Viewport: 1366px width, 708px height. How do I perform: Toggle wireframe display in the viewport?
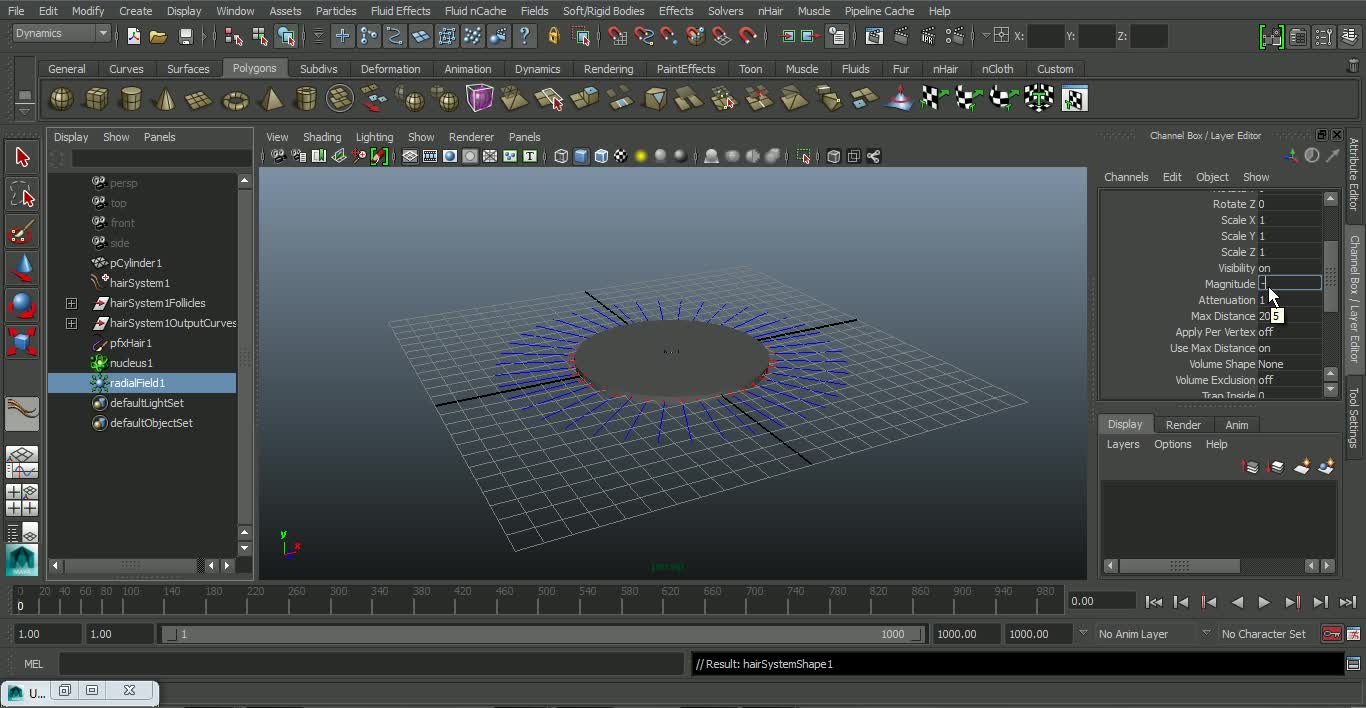pos(561,156)
